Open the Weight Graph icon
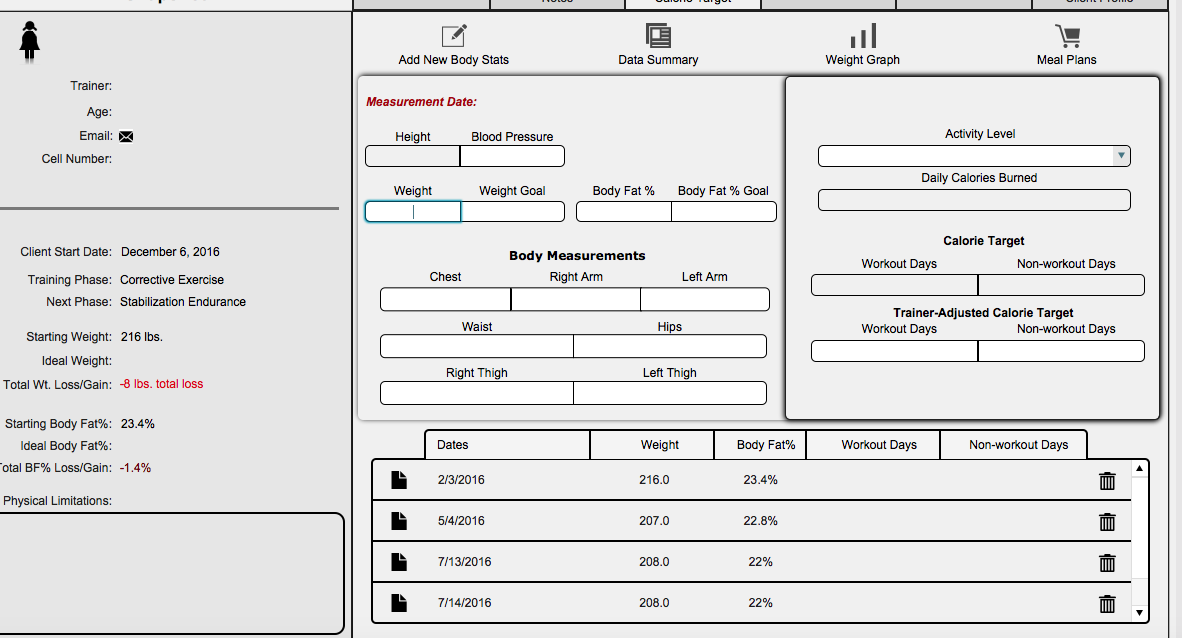The height and width of the screenshot is (638, 1182). [863, 35]
